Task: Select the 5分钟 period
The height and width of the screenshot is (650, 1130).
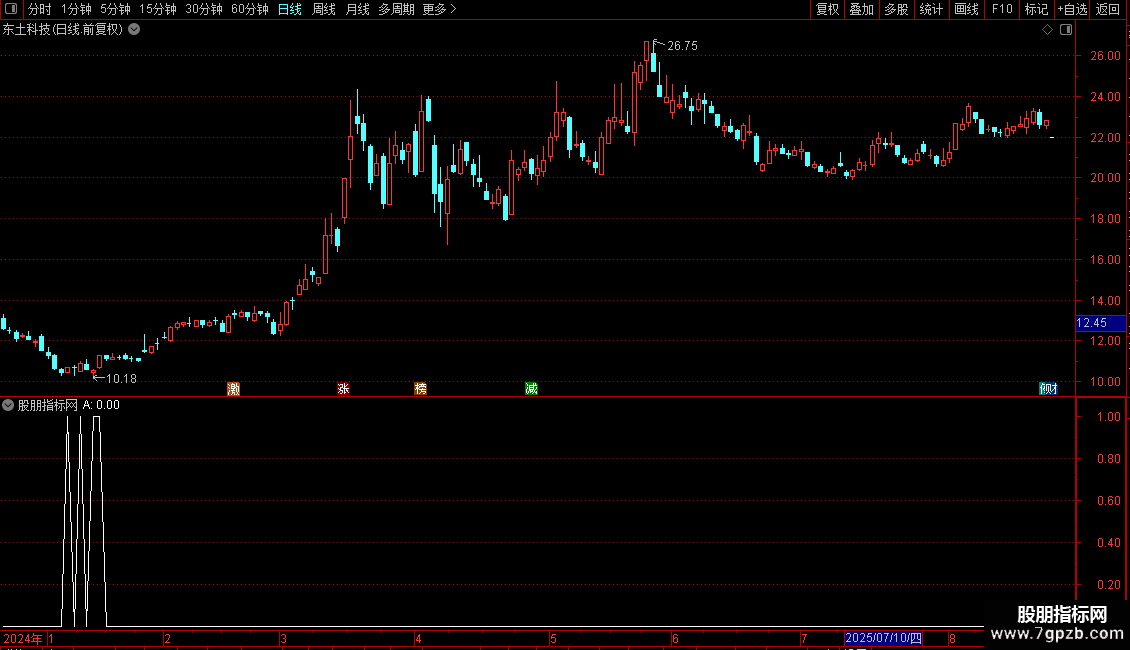Action: click(115, 9)
